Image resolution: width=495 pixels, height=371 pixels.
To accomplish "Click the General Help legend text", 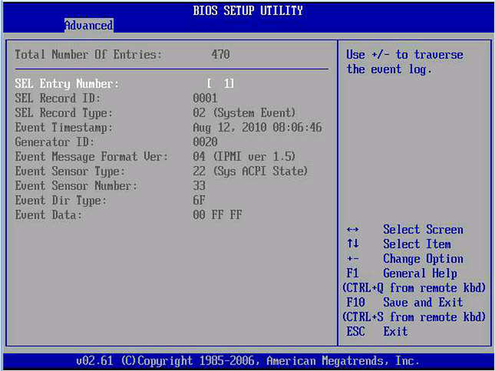I will [x=420, y=273].
